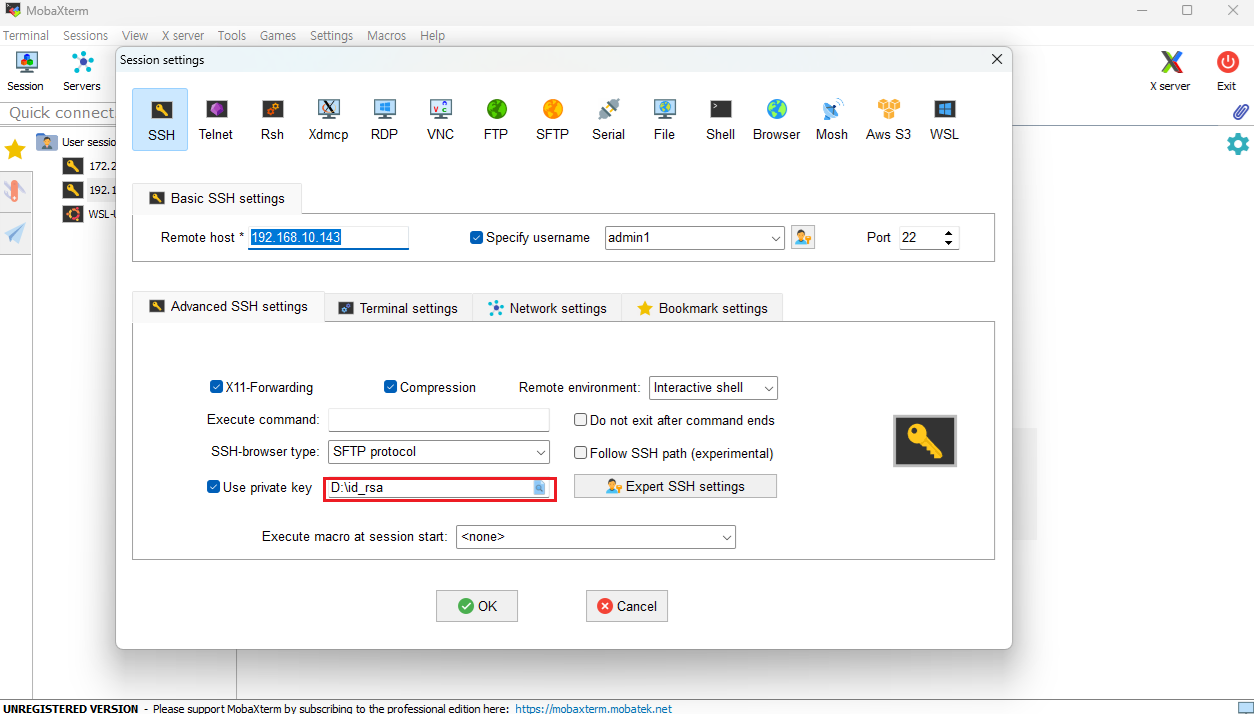Click the Quick connect search box
1254x714 pixels.
pos(60,113)
